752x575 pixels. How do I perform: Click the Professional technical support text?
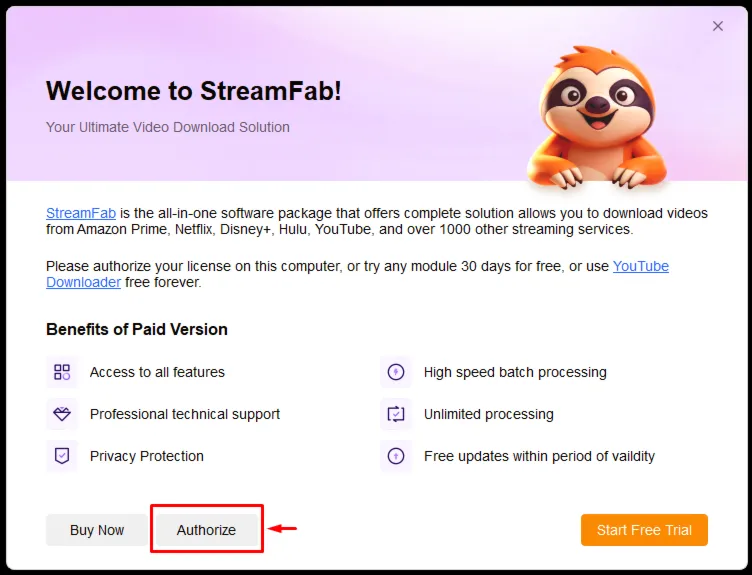point(185,414)
